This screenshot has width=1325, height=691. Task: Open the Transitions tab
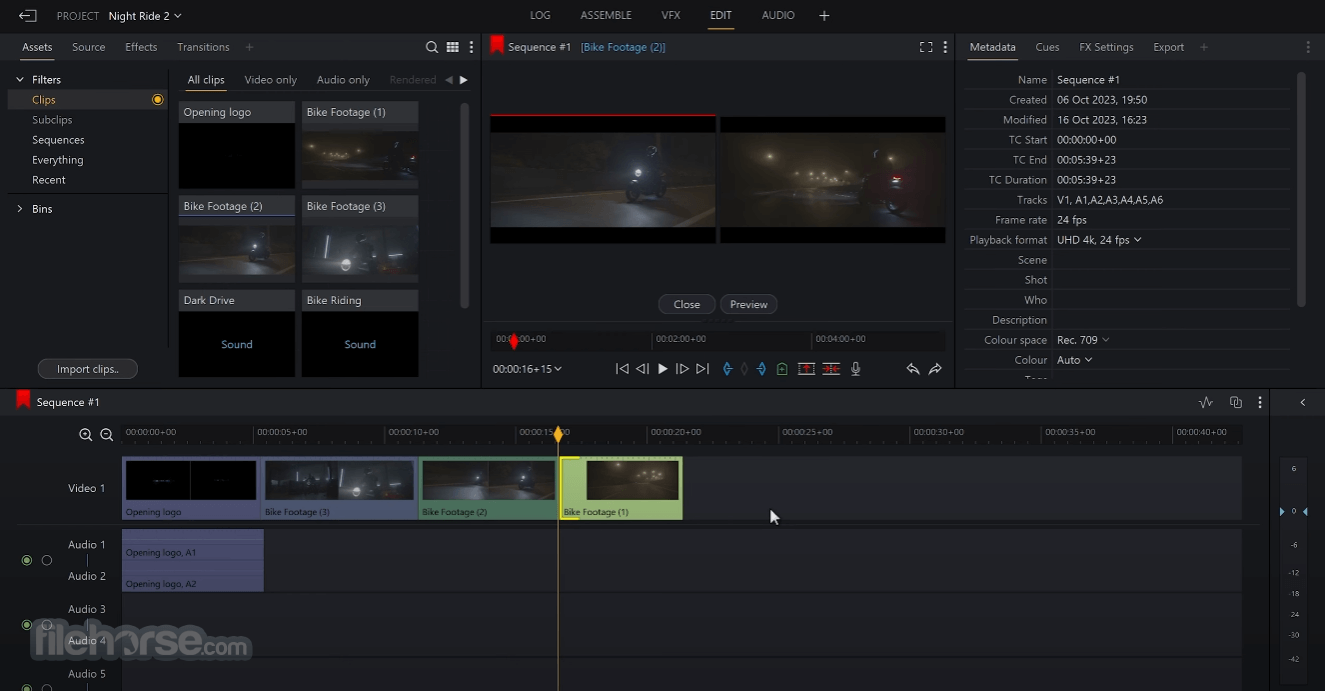pyautogui.click(x=203, y=47)
